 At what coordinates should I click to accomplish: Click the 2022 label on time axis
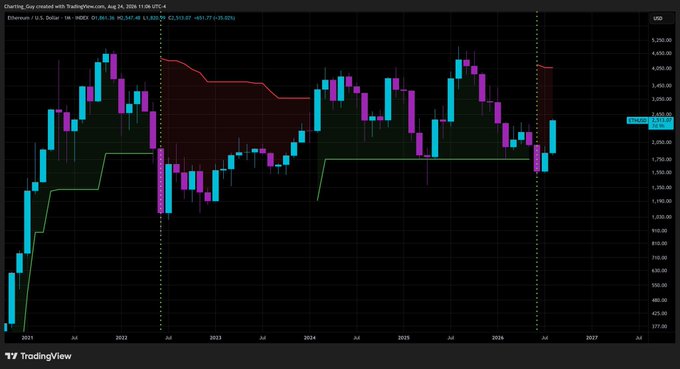point(121,337)
